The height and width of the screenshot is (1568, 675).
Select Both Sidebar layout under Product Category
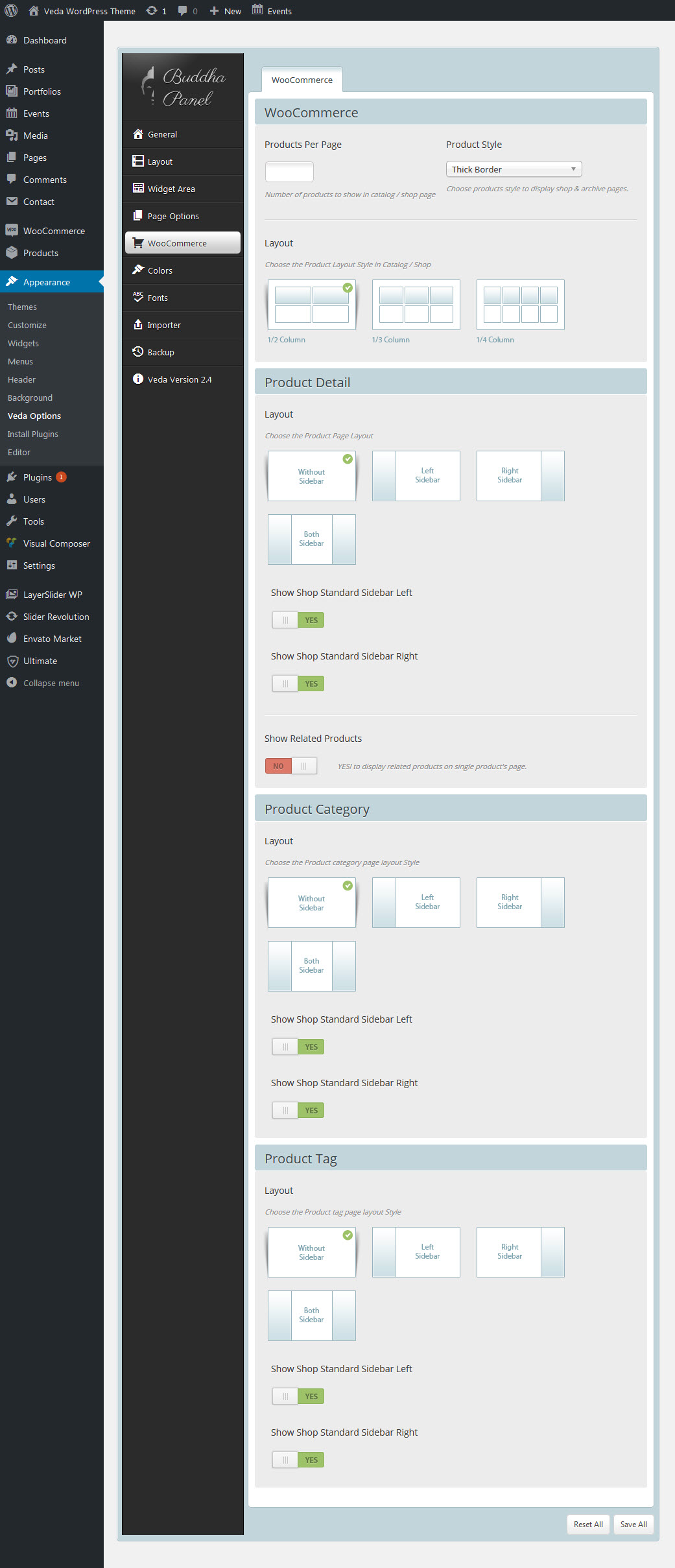(x=312, y=966)
